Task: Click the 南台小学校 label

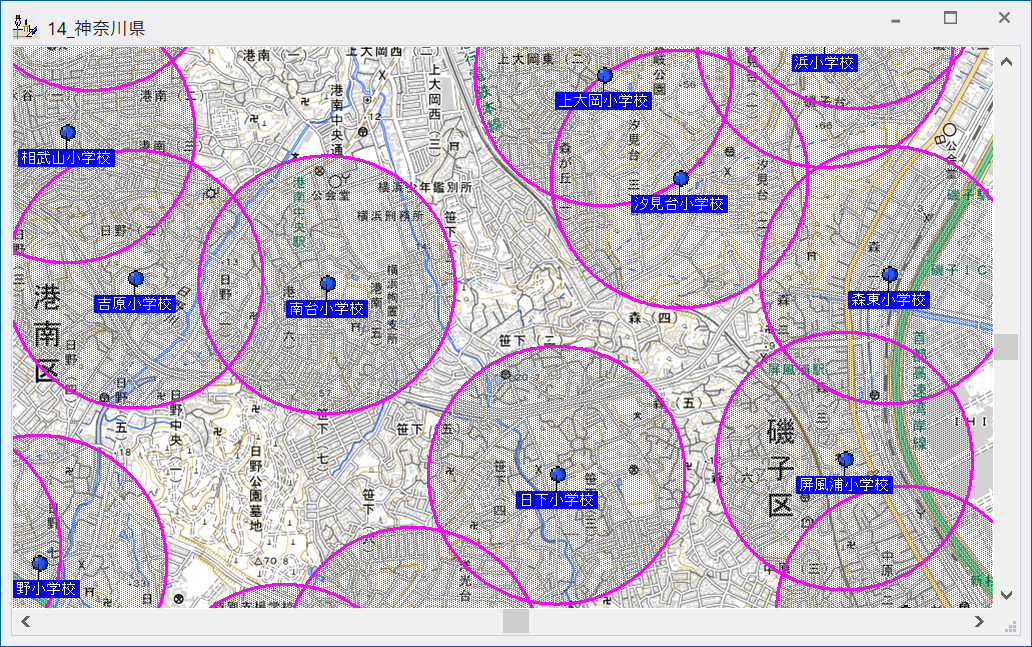Action: (326, 309)
